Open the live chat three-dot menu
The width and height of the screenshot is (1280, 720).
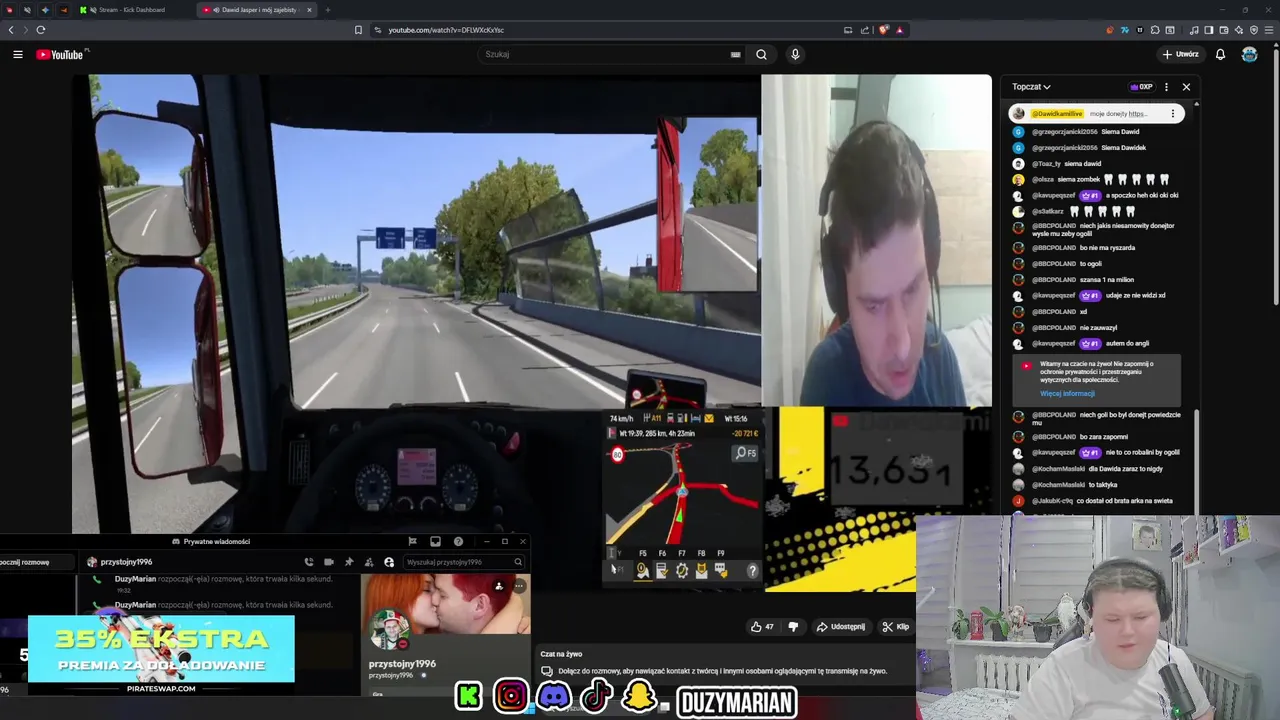tap(1166, 87)
